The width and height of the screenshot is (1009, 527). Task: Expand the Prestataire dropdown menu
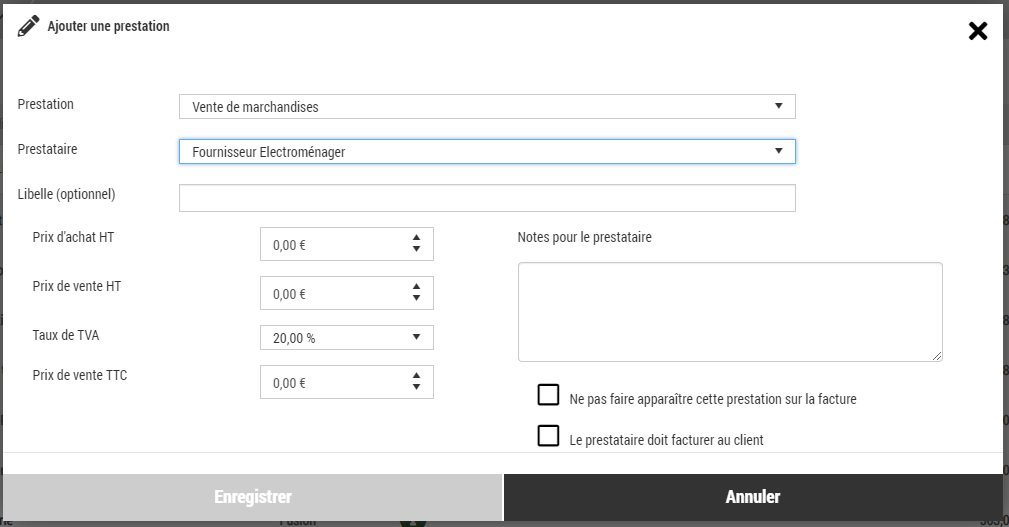click(x=487, y=152)
